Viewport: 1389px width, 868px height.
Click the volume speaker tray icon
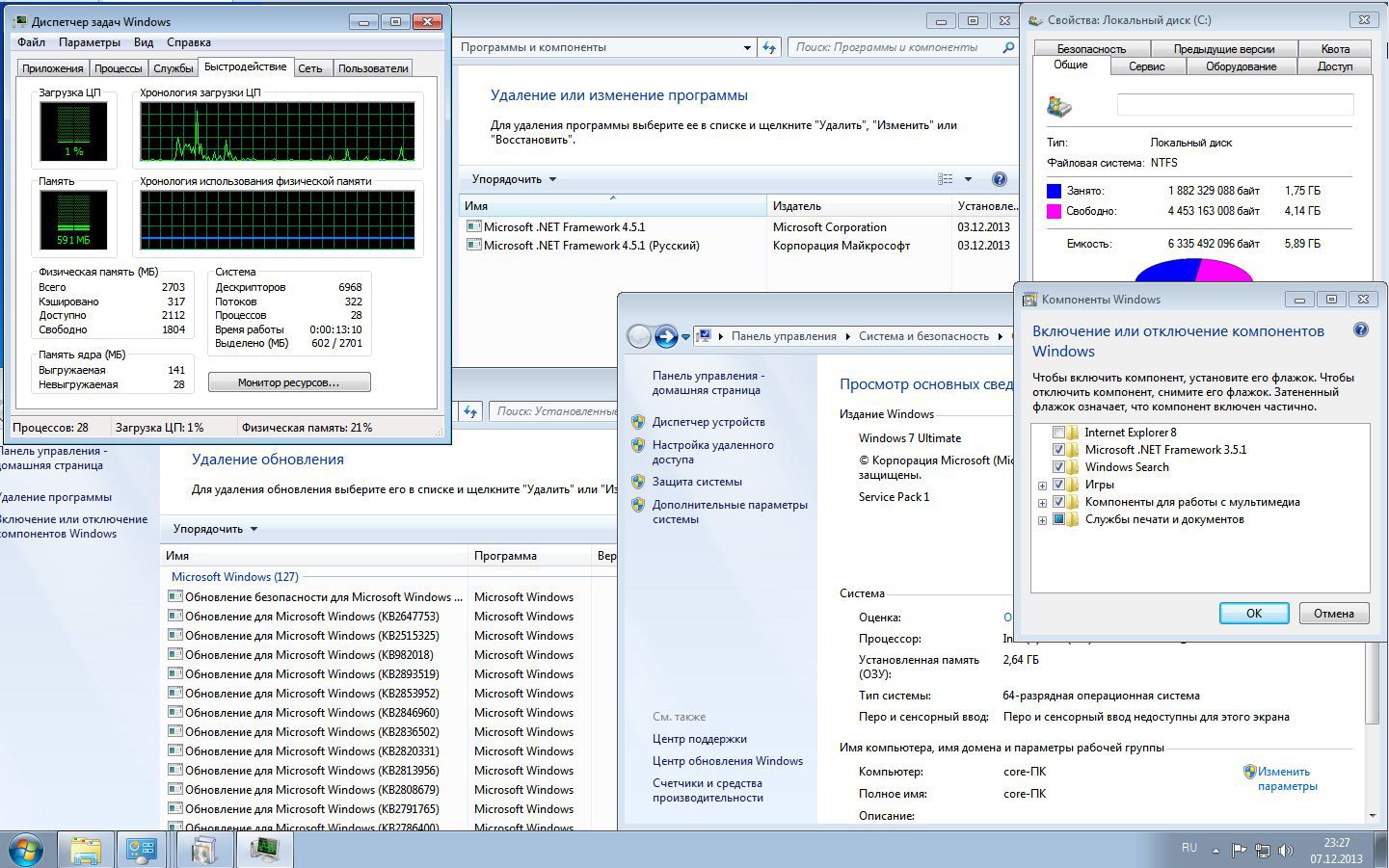pyautogui.click(x=1285, y=851)
